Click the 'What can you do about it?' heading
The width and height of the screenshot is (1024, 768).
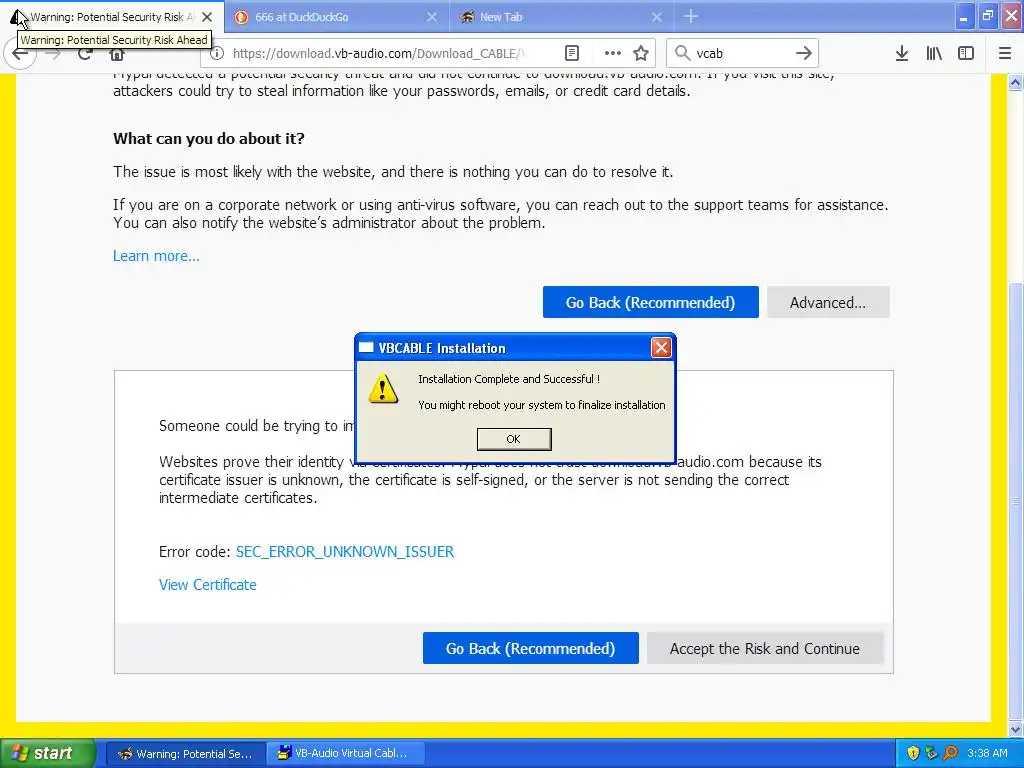click(x=209, y=138)
